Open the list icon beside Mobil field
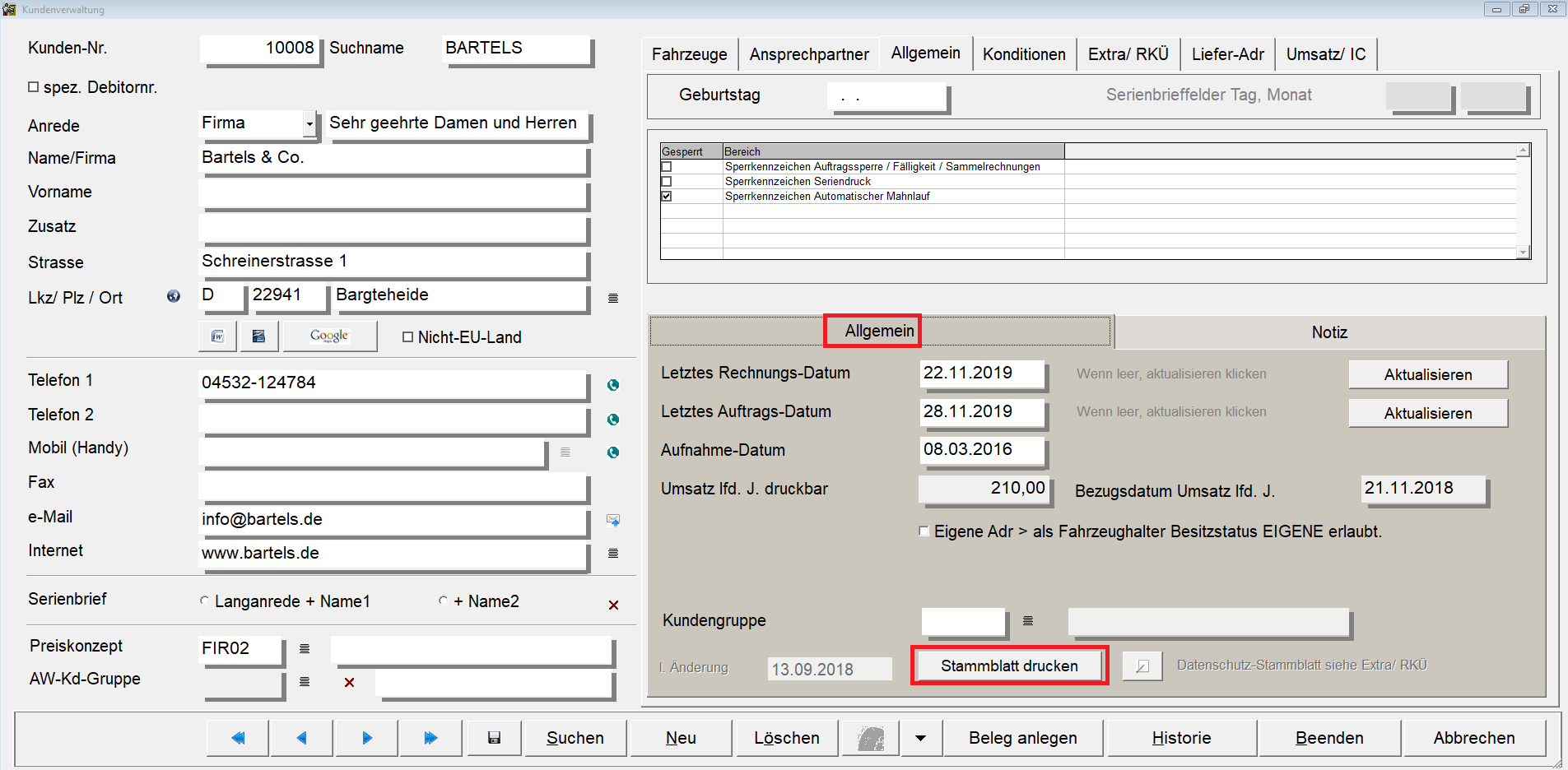1568x770 pixels. coord(565,452)
